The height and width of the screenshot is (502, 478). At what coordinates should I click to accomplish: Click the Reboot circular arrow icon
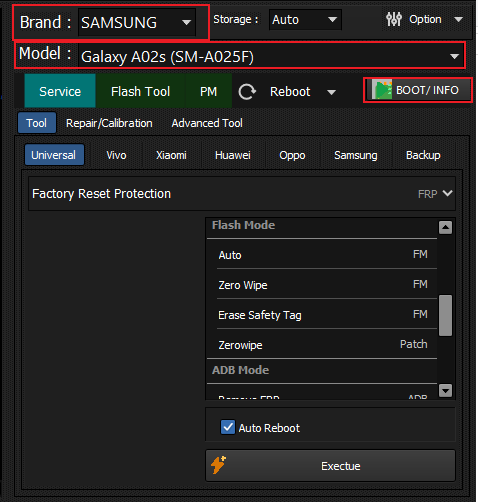coord(247,92)
